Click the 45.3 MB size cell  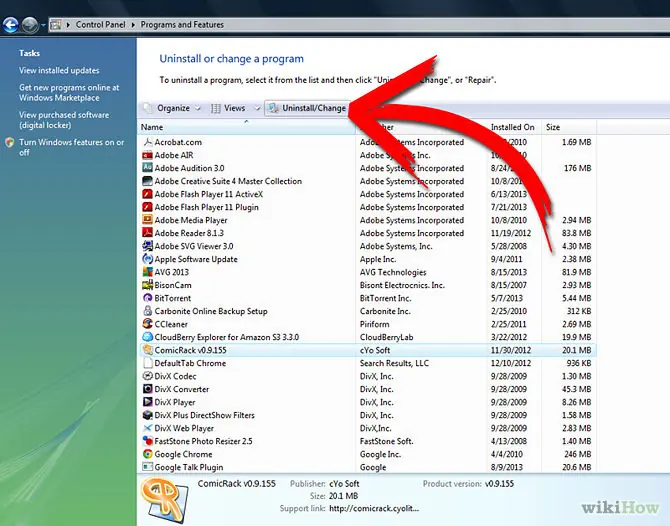click(576, 389)
